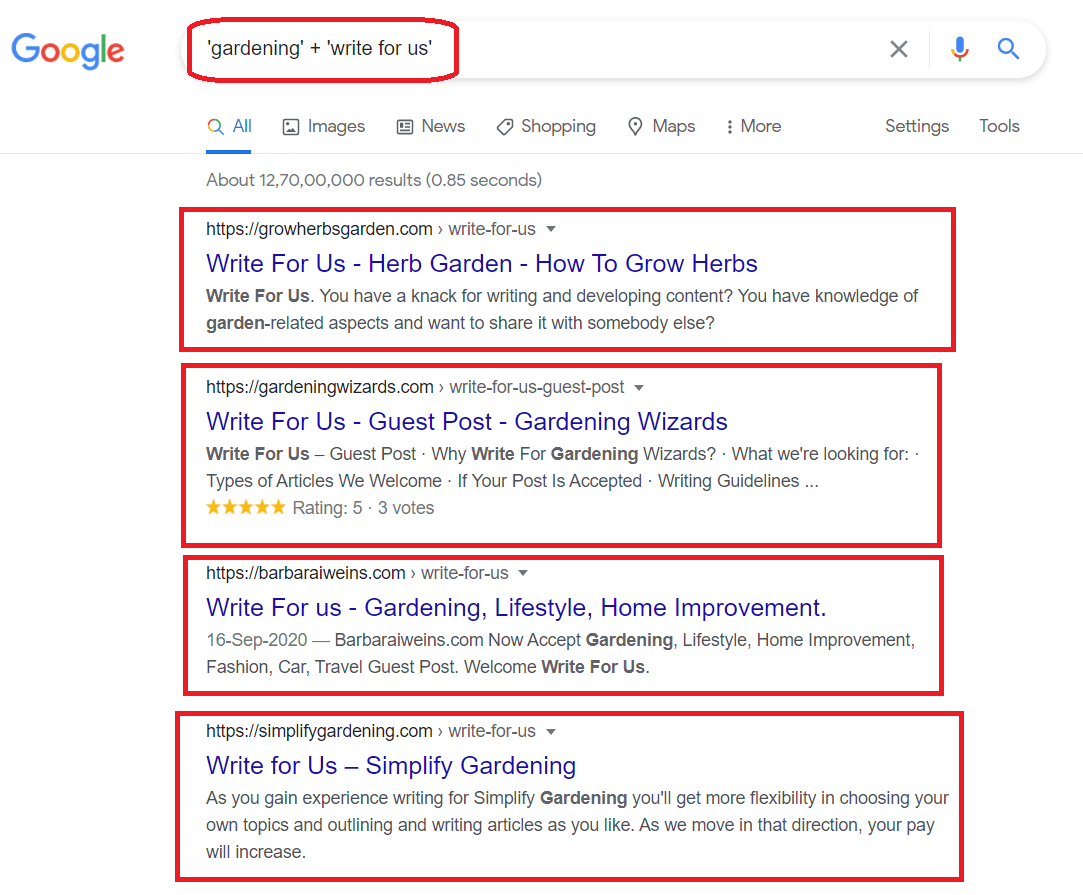Click the simplifygardening.com URL breadcrumb

click(x=370, y=731)
